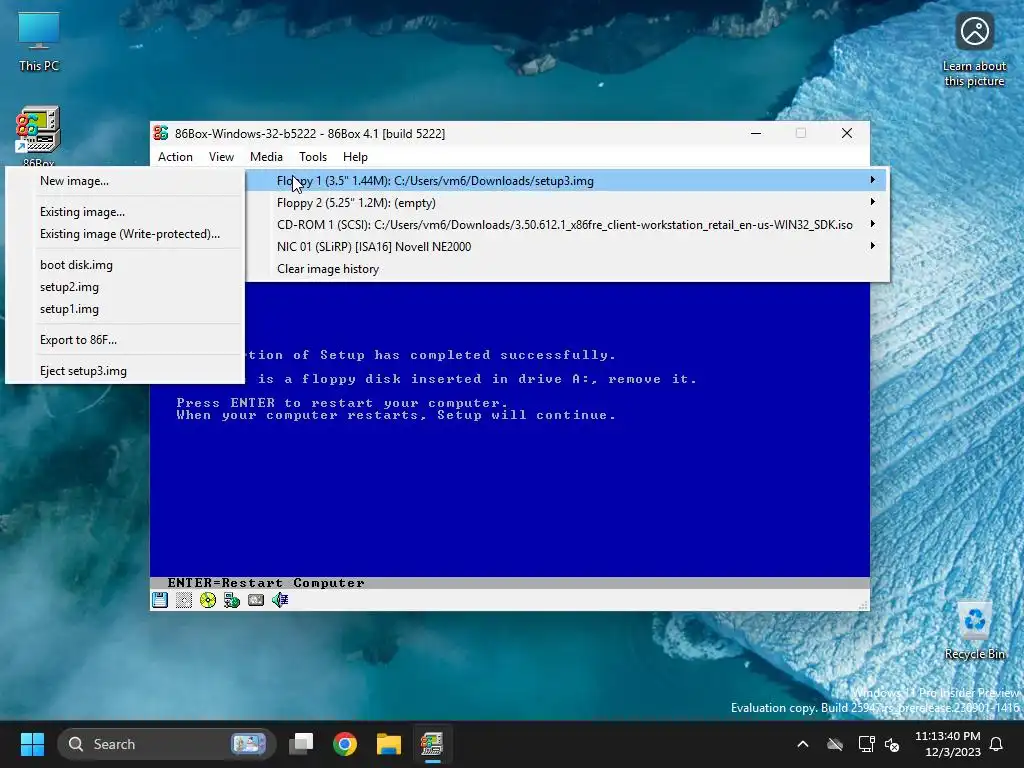Open the View menu
Screen dimensions: 1024x768
pyautogui.click(x=221, y=157)
